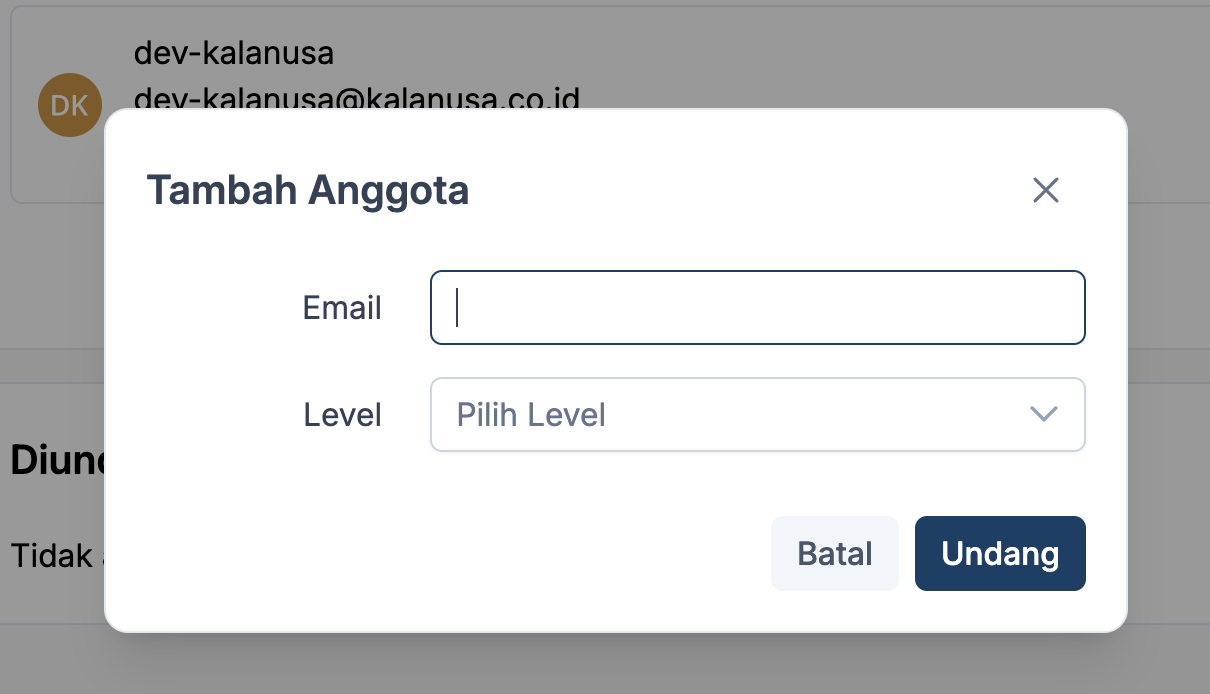Click the Tambah Anggota dialog title
The image size is (1210, 694).
[x=308, y=190]
